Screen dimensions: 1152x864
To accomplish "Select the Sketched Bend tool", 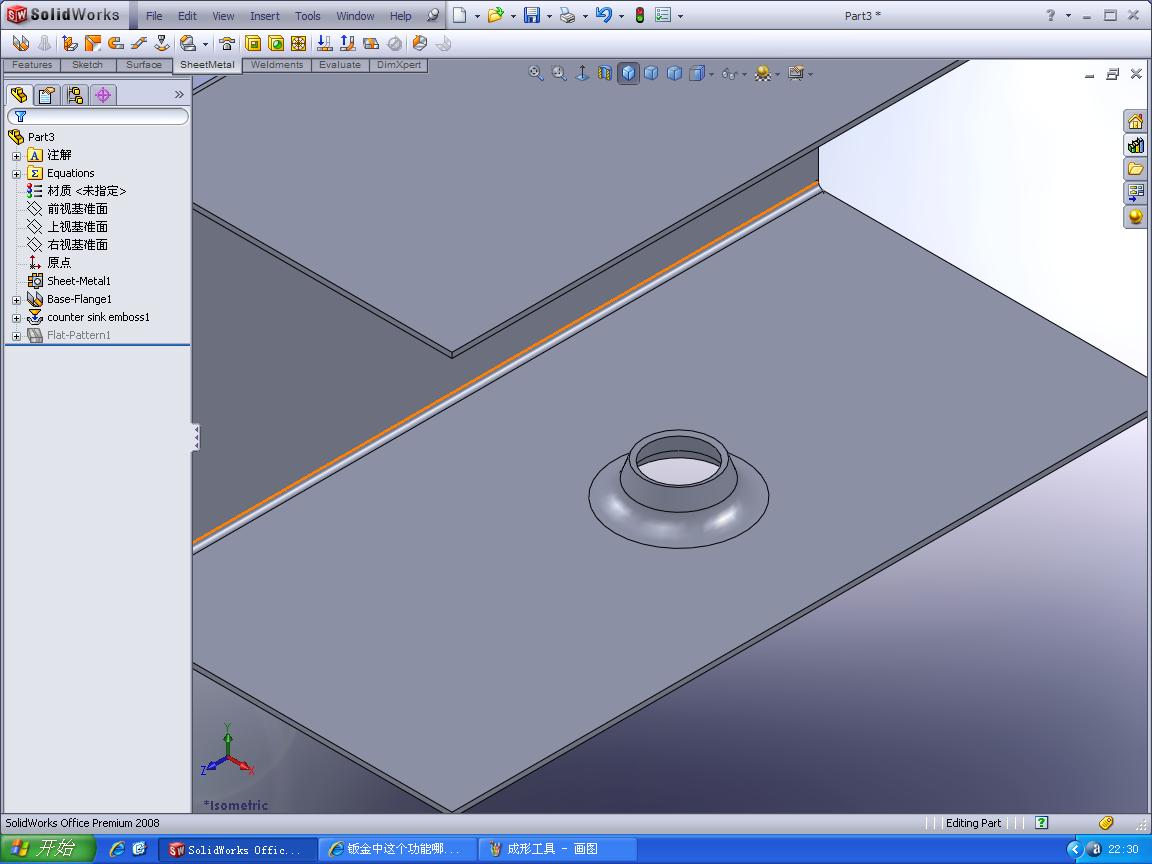I will [x=161, y=43].
